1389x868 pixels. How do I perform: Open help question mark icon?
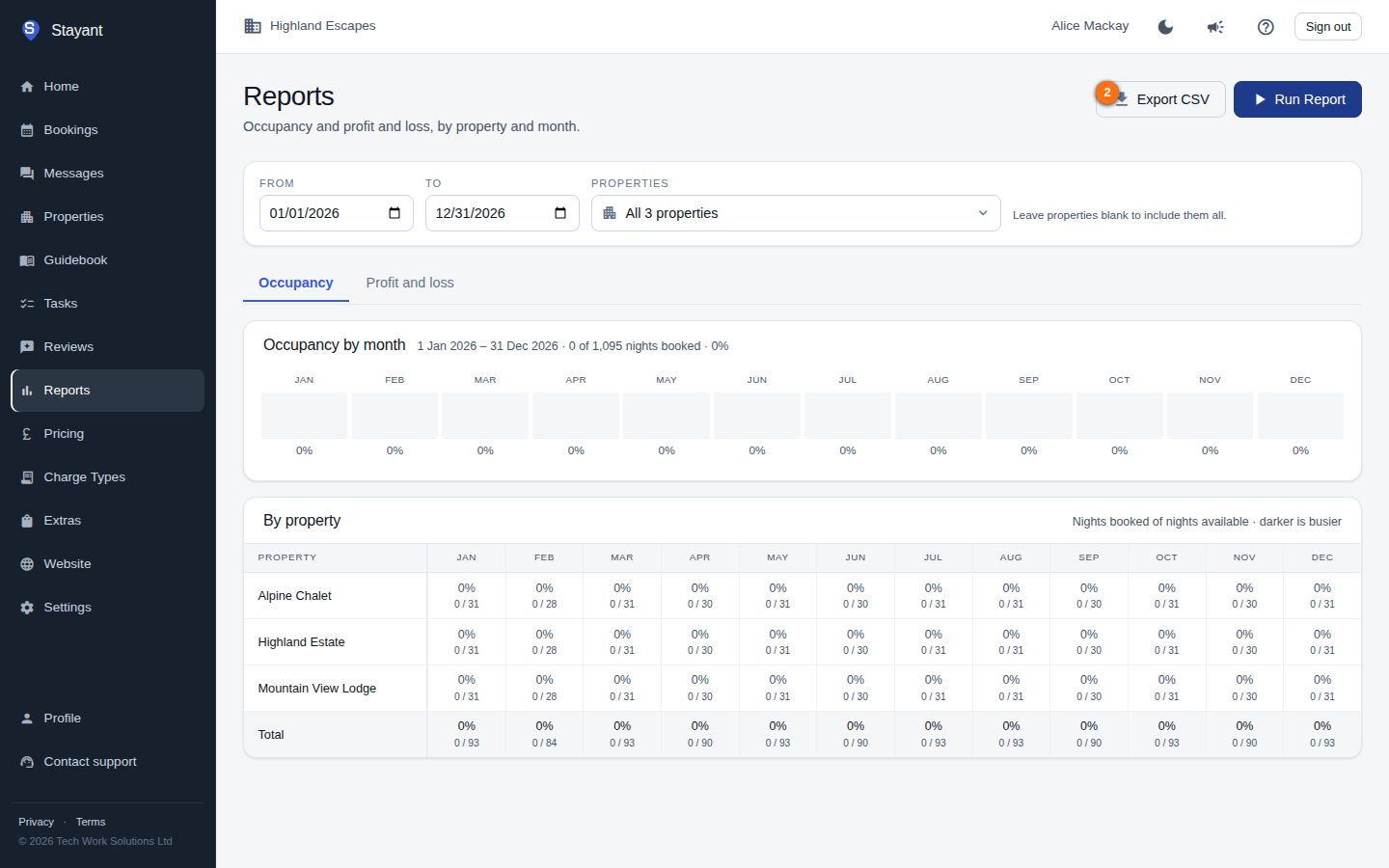click(1266, 27)
